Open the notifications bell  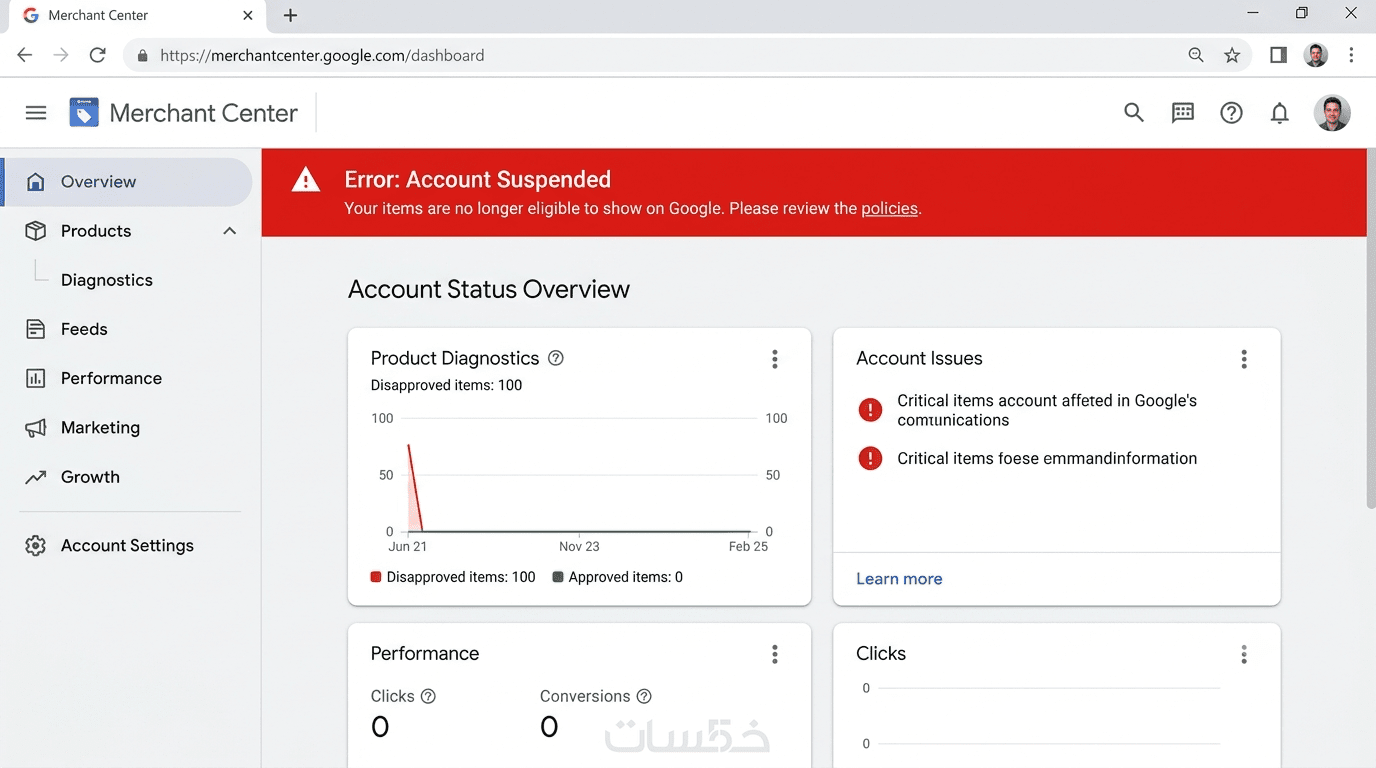(1279, 113)
